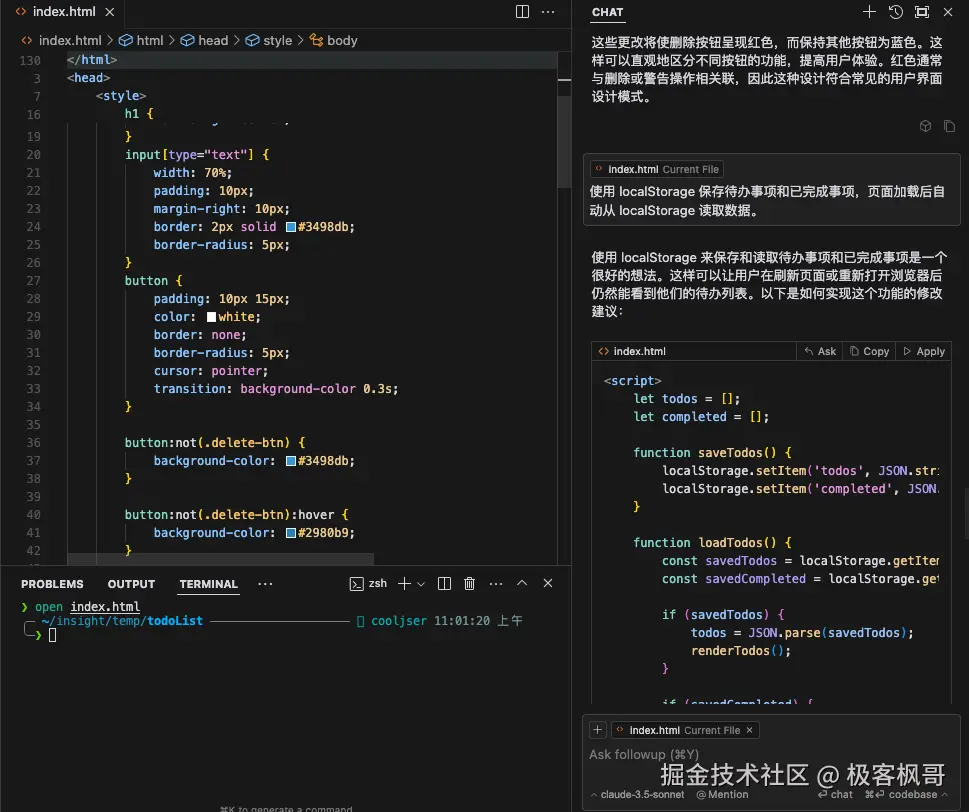969x812 pixels.
Task: Switch to the PROBLEMS tab
Action: pyautogui.click(x=52, y=584)
